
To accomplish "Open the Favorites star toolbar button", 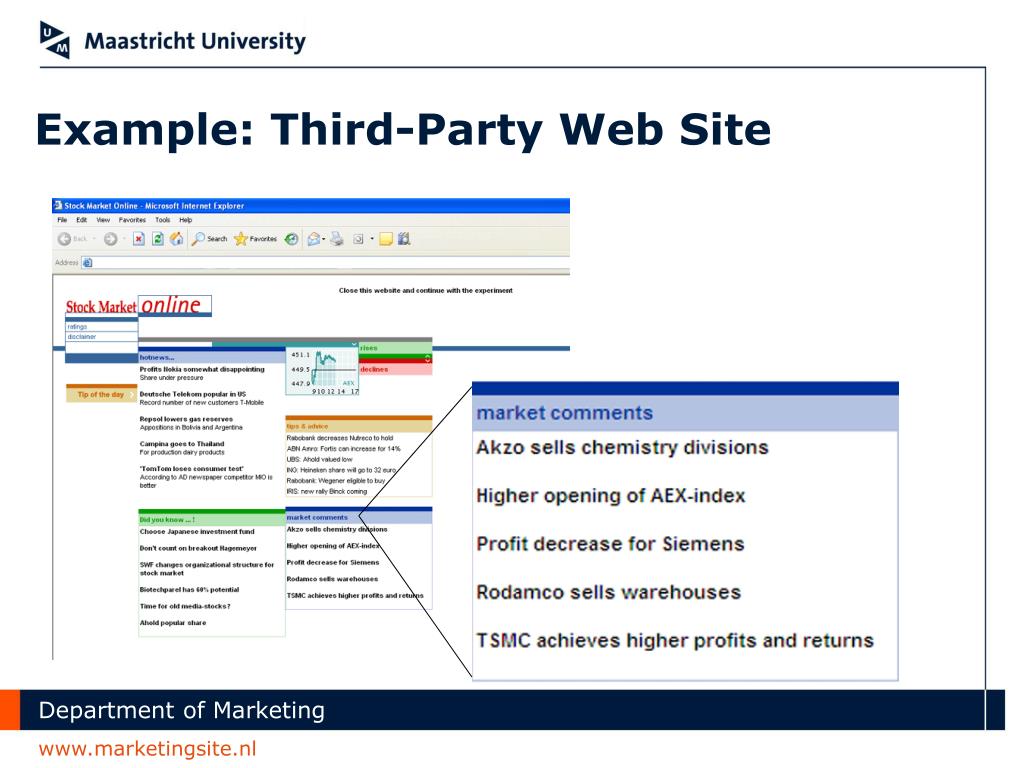I will click(255, 239).
